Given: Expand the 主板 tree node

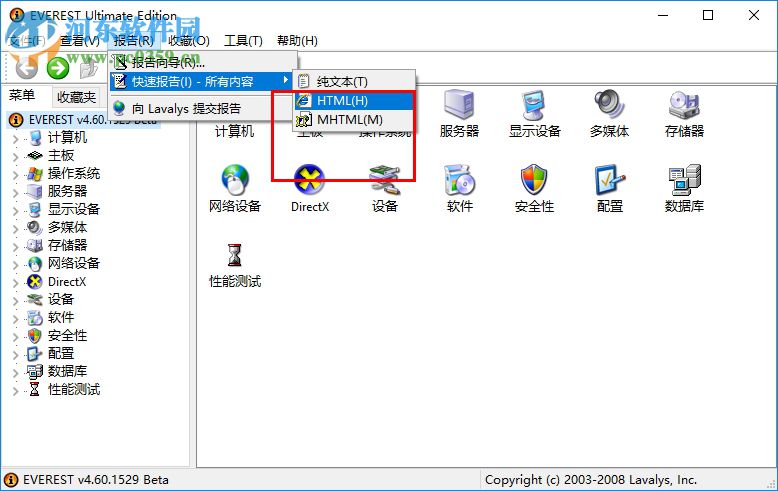Looking at the screenshot, I should click(x=15, y=157).
